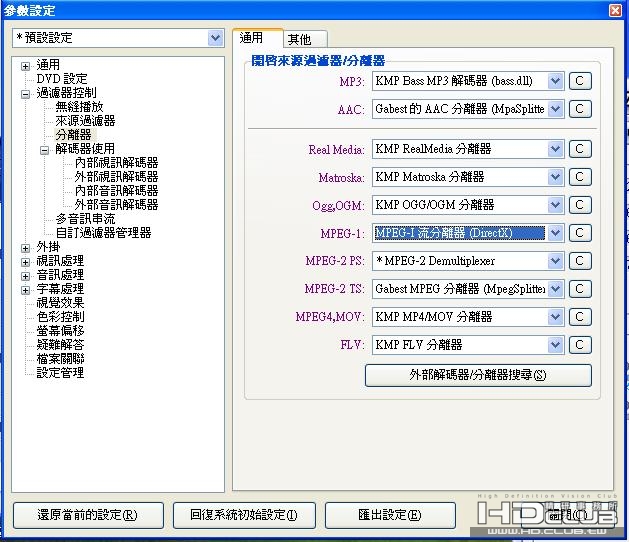Screen dimensions: 629x542
Task: Click the C button next to AAC
Action: coord(580,109)
